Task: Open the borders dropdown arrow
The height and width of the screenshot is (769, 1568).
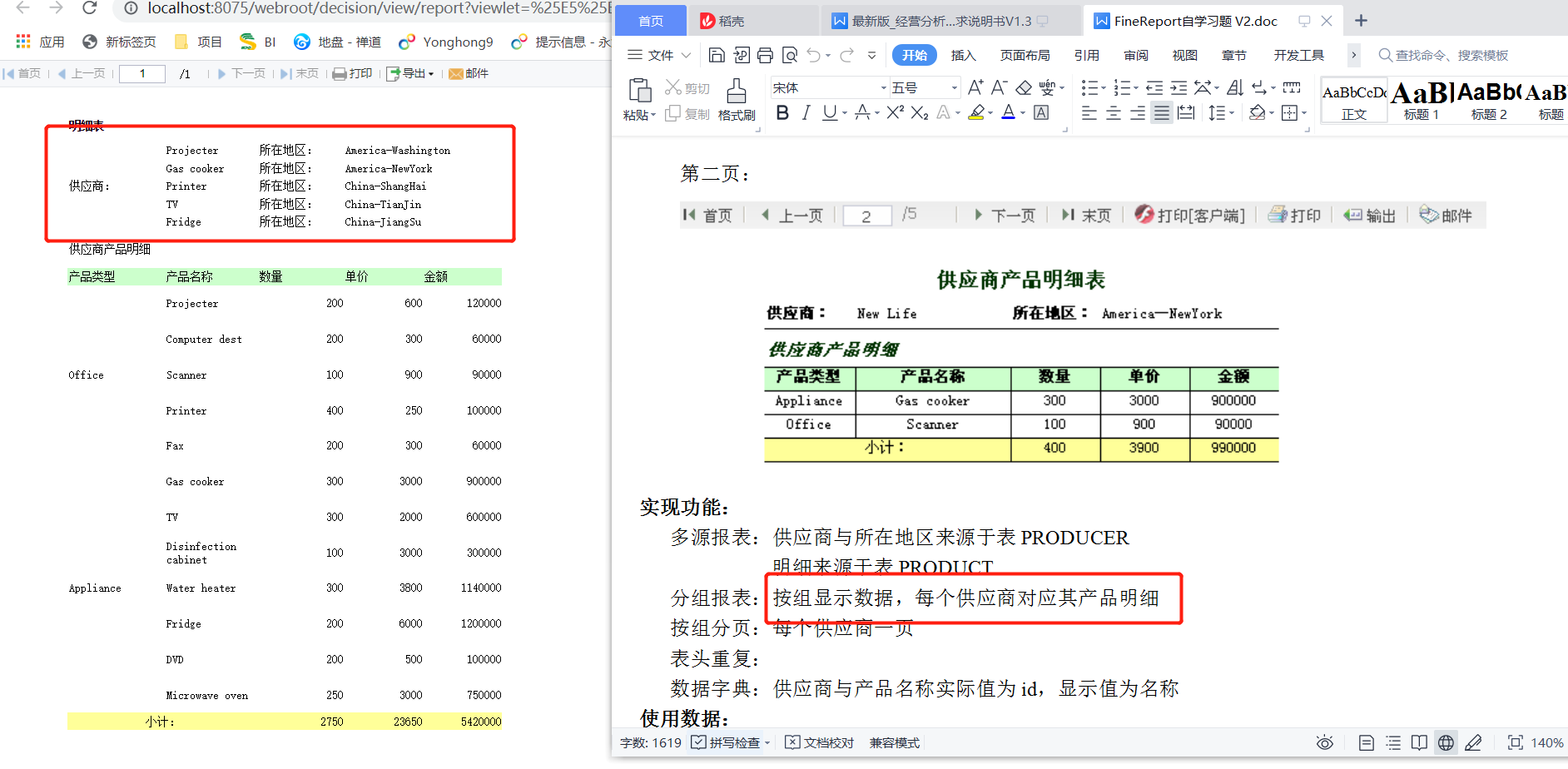Action: [x=1303, y=113]
